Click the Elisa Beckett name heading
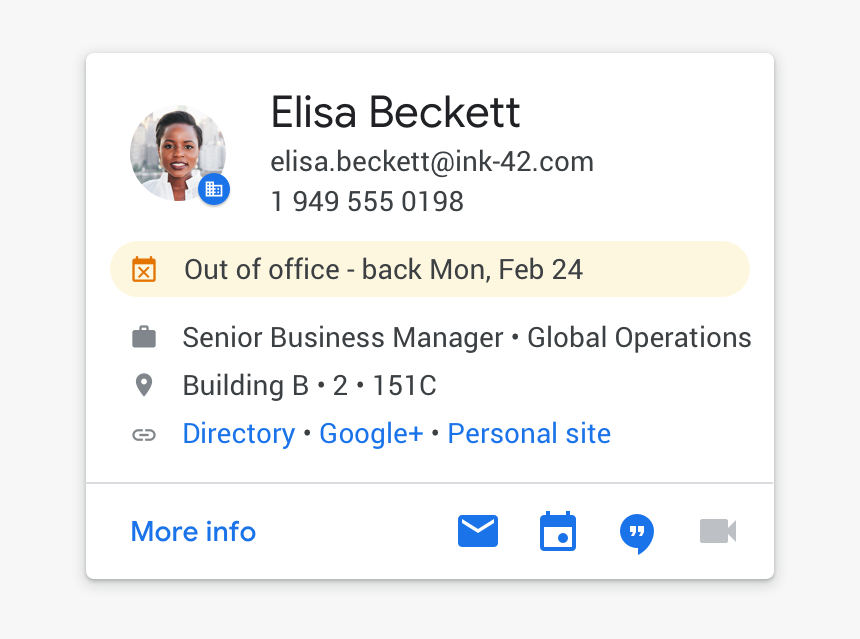This screenshot has width=860, height=639. coord(395,113)
